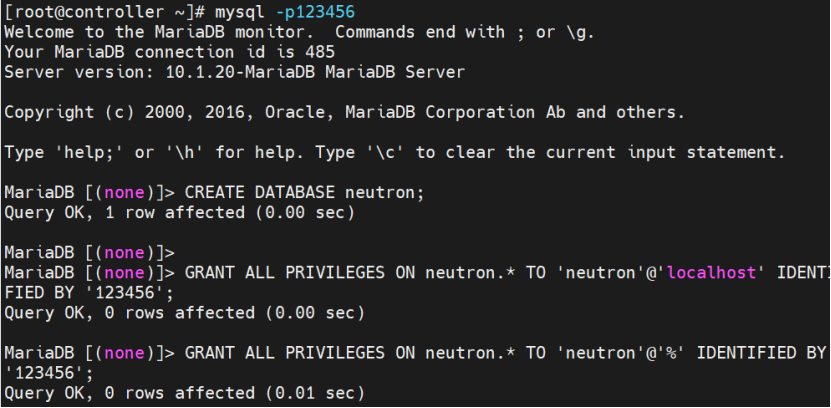Click Query OK, 1 row affected output

(179, 213)
